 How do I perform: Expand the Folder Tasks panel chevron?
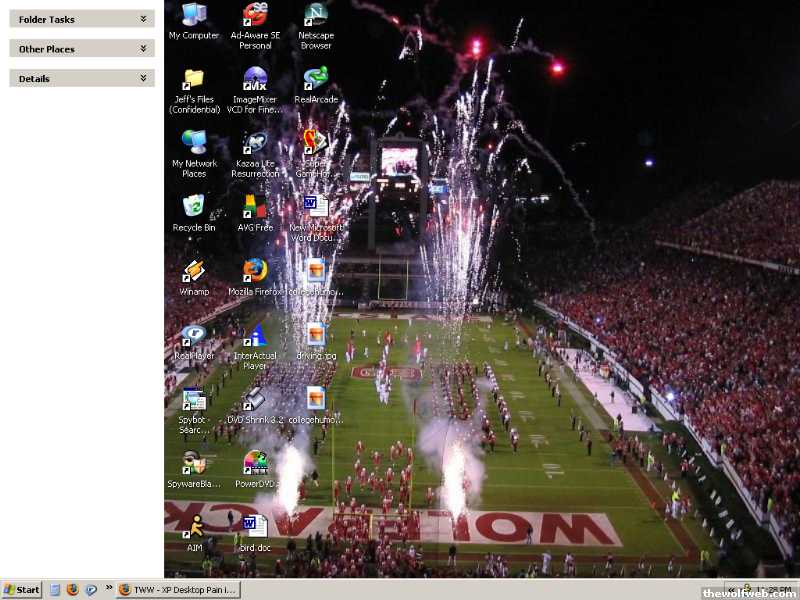144,19
